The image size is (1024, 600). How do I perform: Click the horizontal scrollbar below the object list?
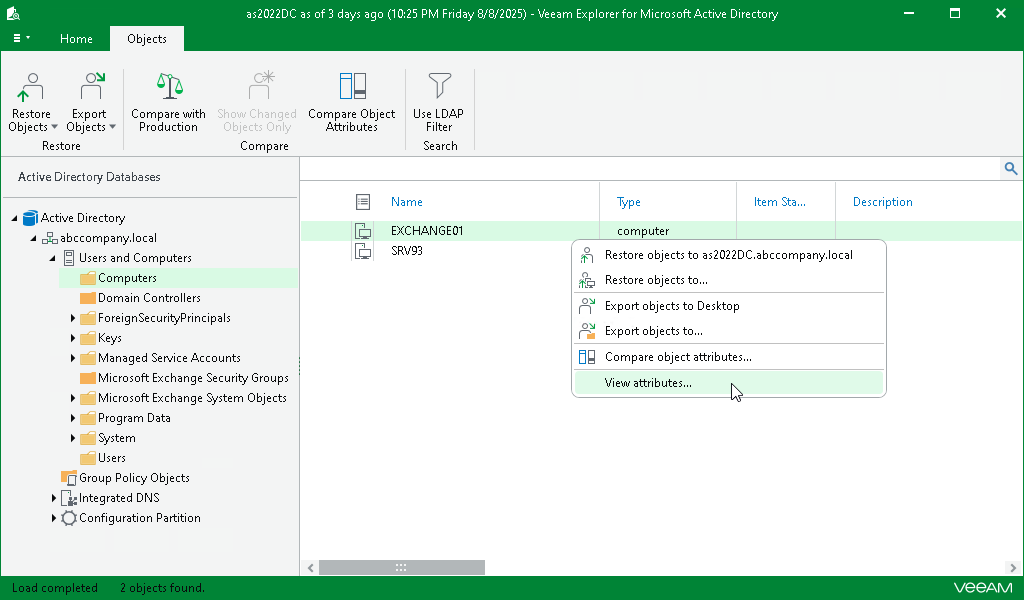[400, 567]
